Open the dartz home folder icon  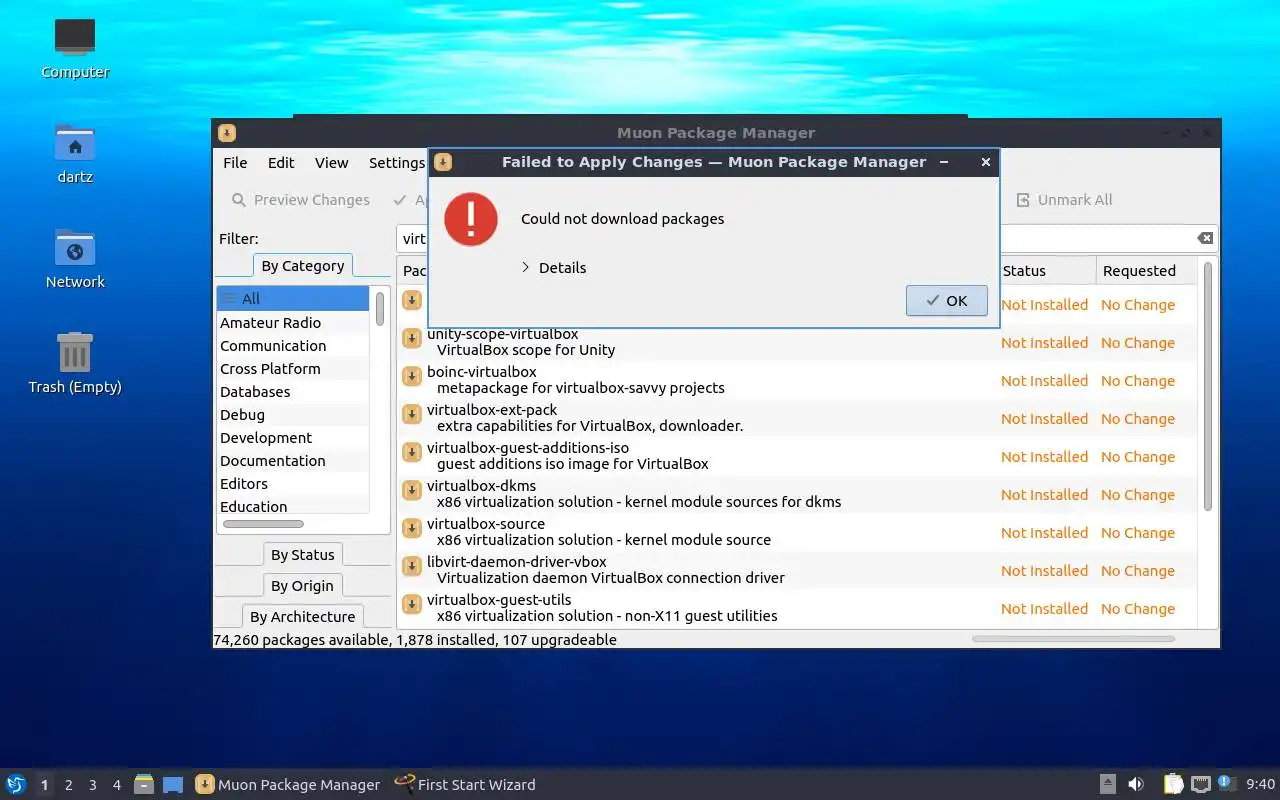point(75,154)
